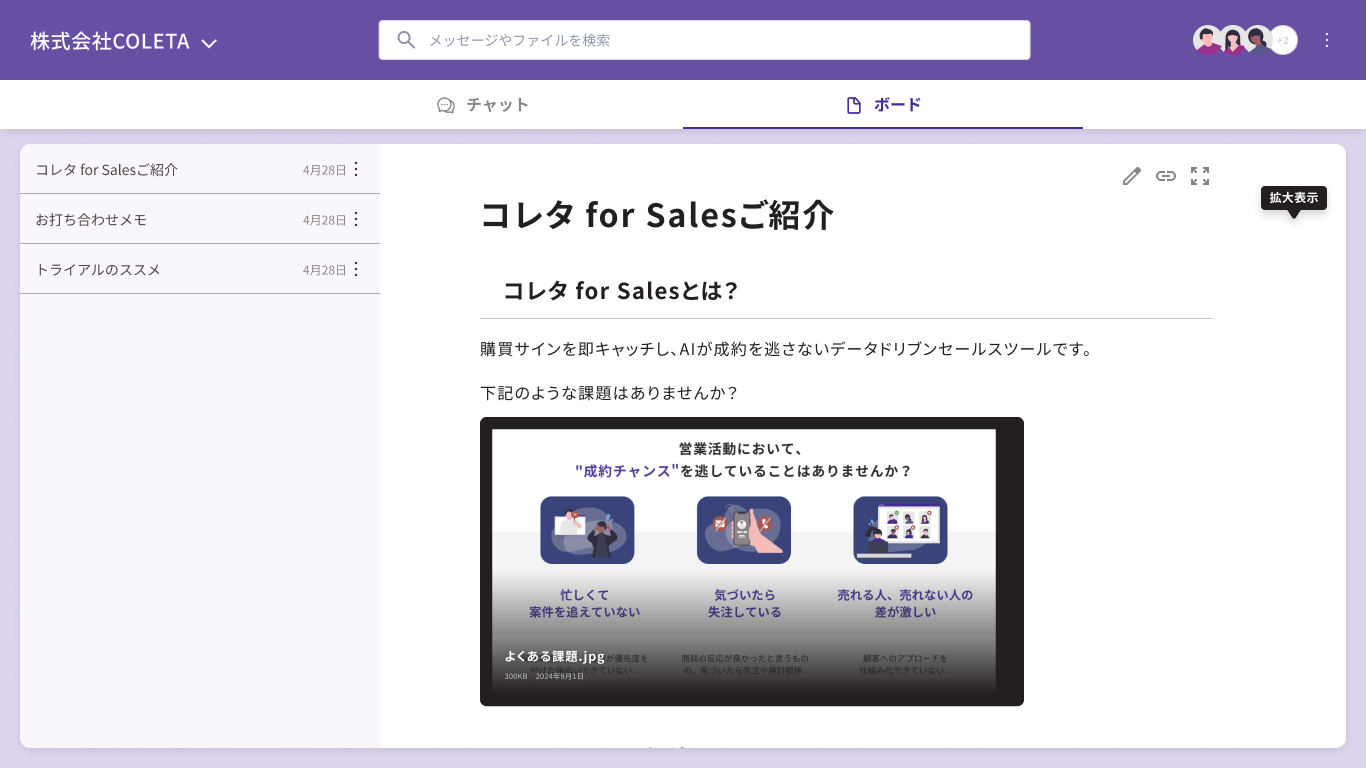Image resolution: width=1366 pixels, height=768 pixels.
Task: Click the magnifier icon in the search bar
Action: coord(406,40)
